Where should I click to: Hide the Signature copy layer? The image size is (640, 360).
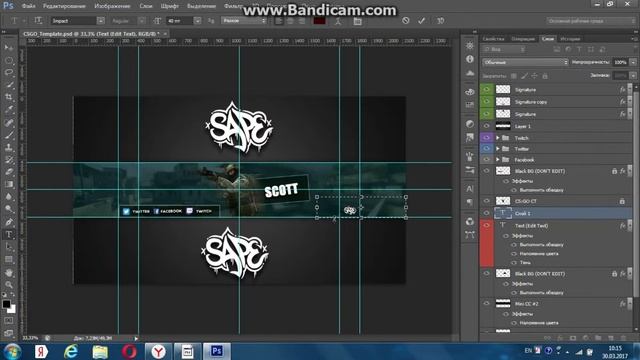click(487, 101)
